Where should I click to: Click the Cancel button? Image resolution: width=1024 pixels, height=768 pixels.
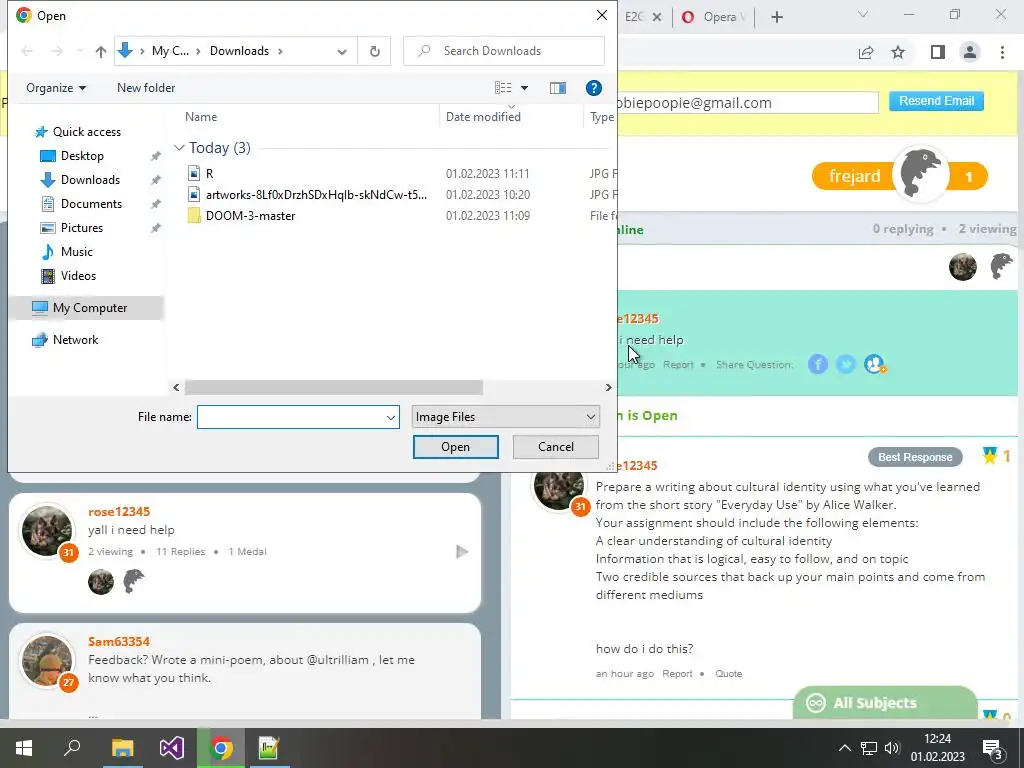click(556, 447)
